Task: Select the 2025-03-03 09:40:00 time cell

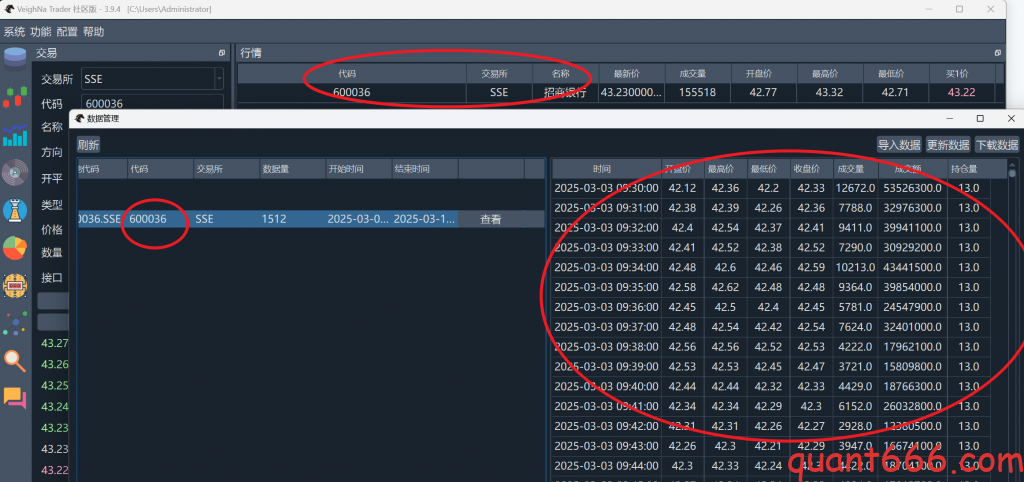Action: coord(605,385)
